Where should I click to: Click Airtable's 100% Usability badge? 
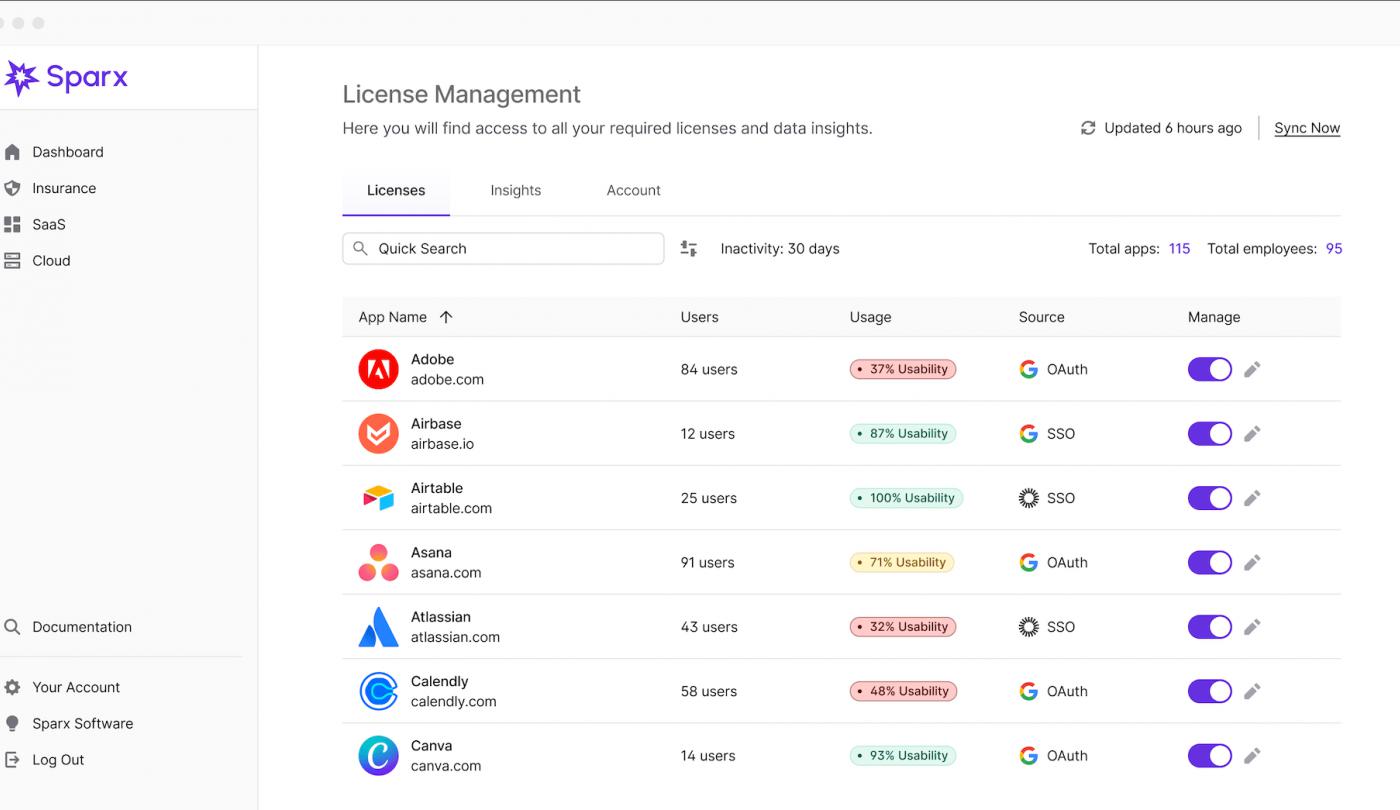click(906, 498)
